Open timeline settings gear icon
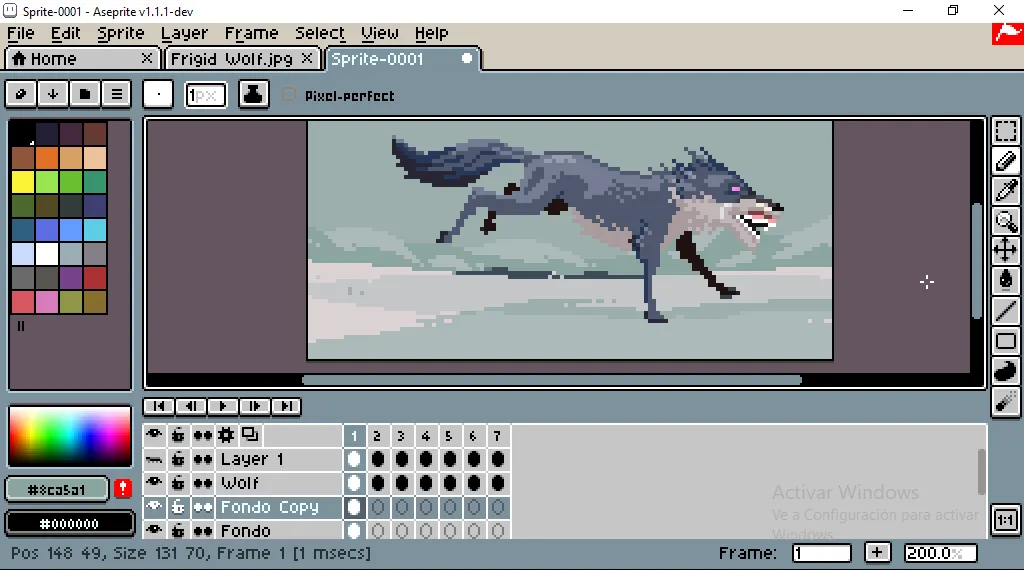 [227, 435]
